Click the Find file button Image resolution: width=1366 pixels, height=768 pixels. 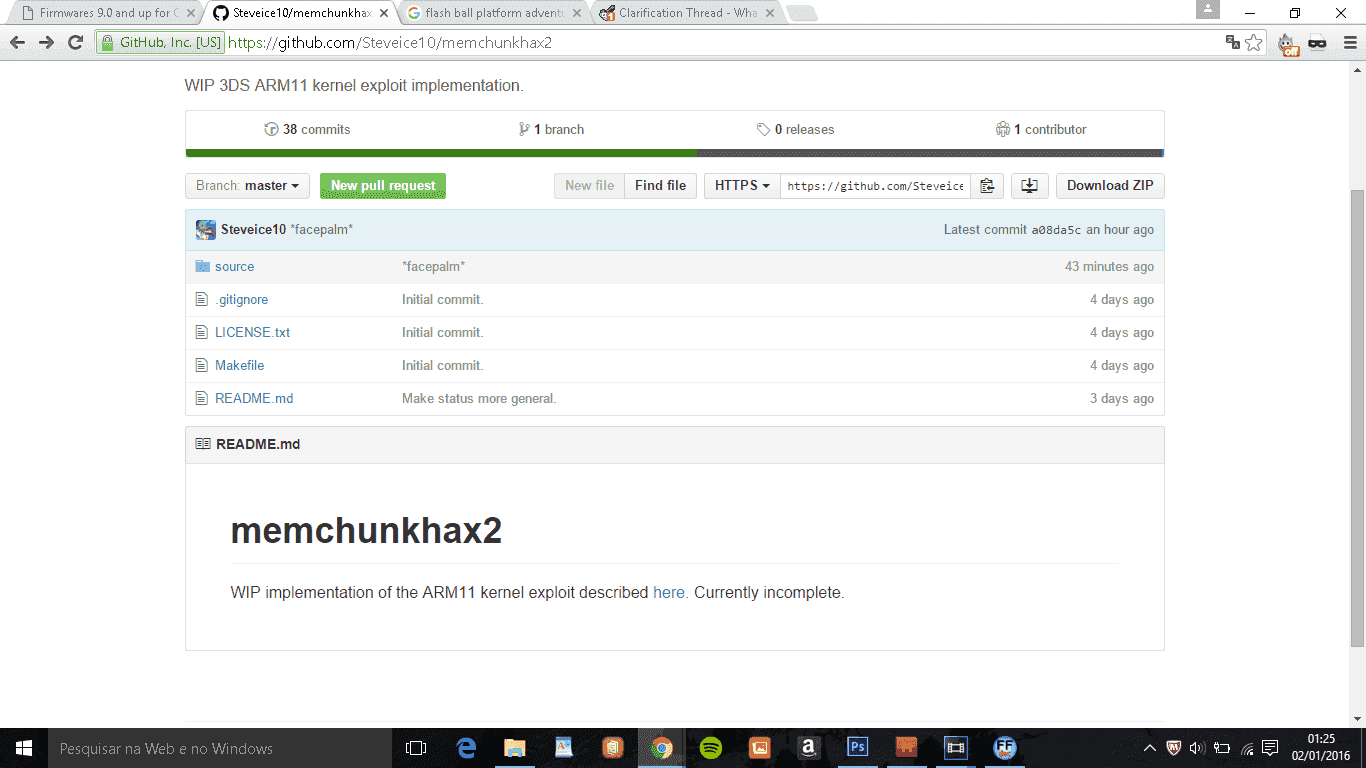click(660, 186)
